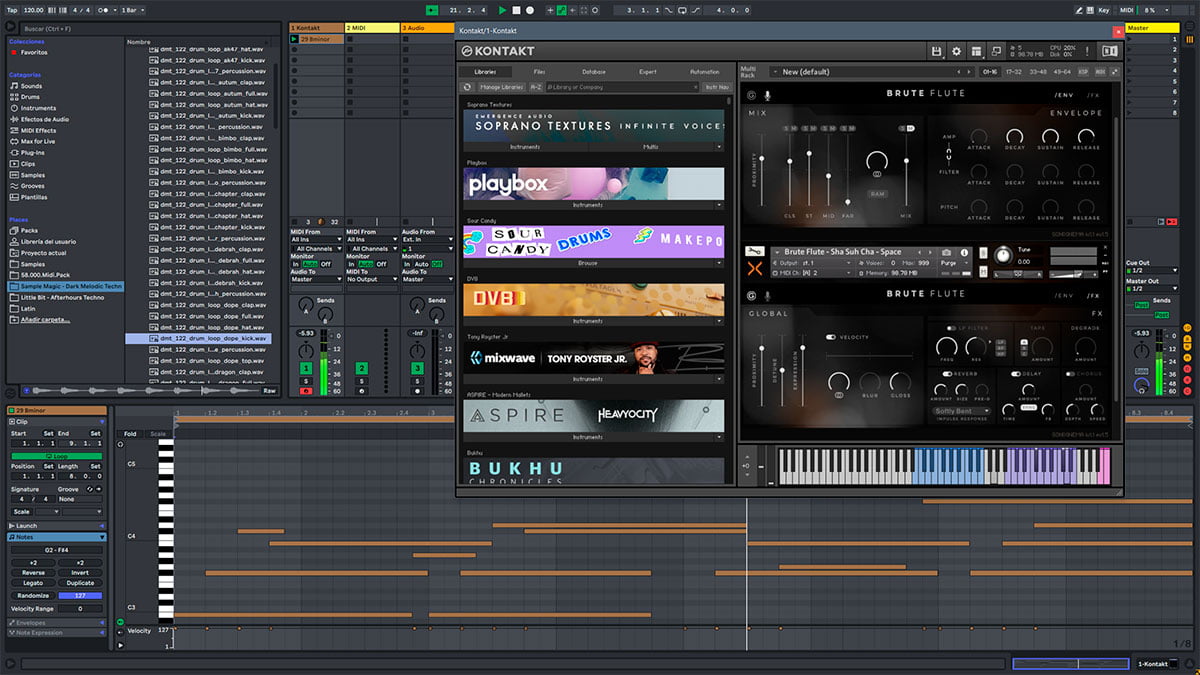The width and height of the screenshot is (1200, 675).
Task: Open Audio To Master dropdown on Kontakt track
Action: click(x=316, y=279)
